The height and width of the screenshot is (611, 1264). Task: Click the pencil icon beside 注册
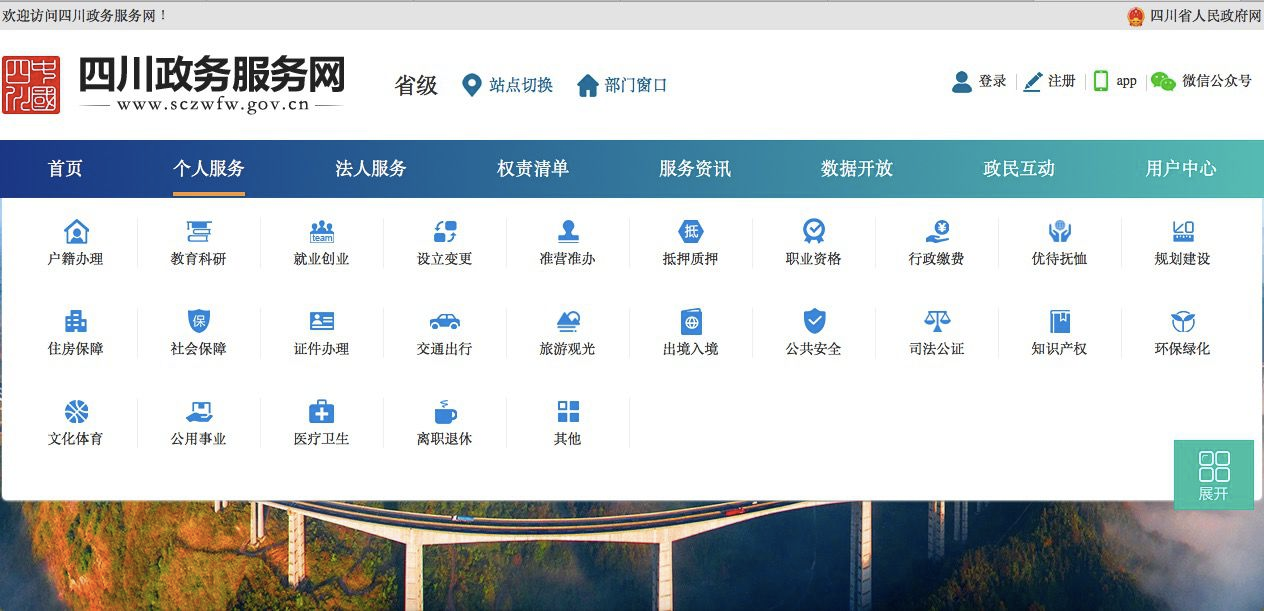click(1033, 82)
